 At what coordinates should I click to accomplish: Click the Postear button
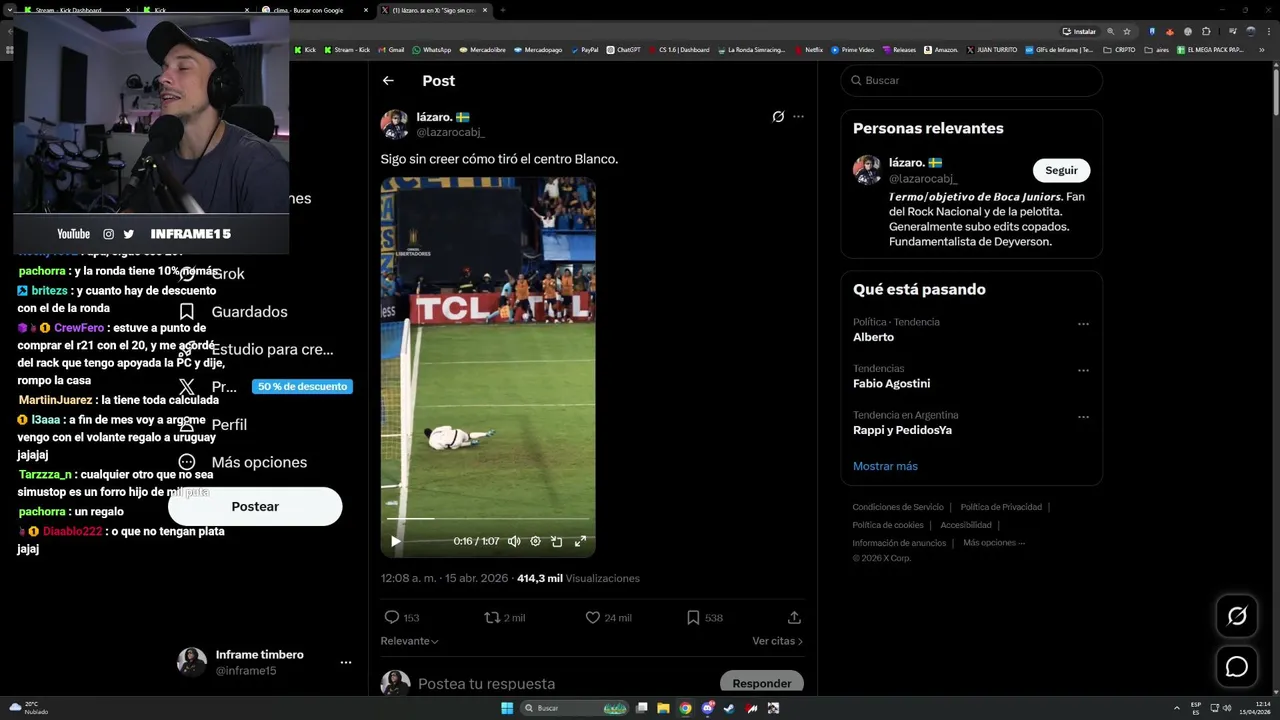(255, 507)
